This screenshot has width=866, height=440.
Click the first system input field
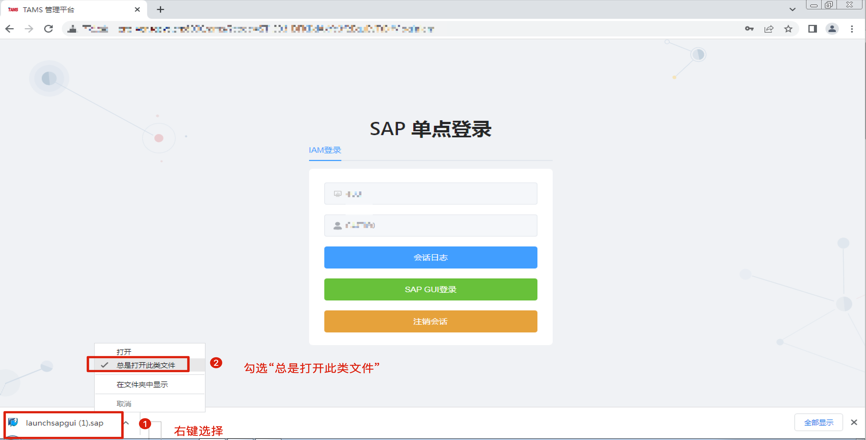[x=431, y=194]
